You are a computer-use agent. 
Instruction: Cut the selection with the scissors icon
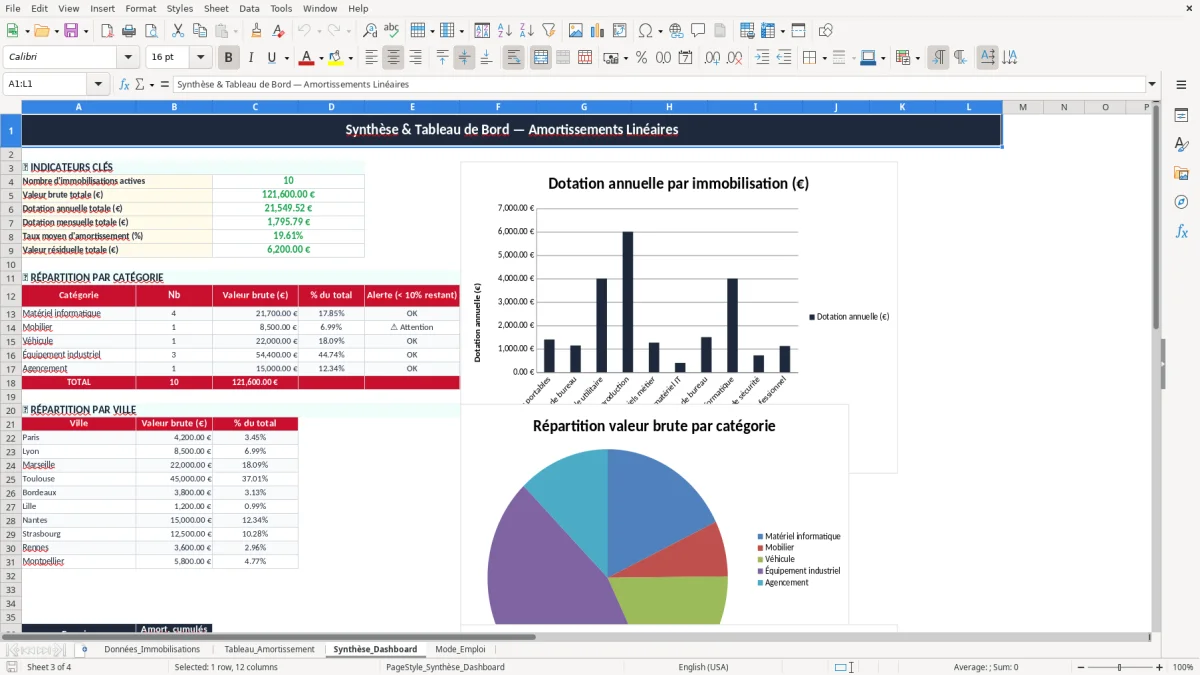point(177,31)
